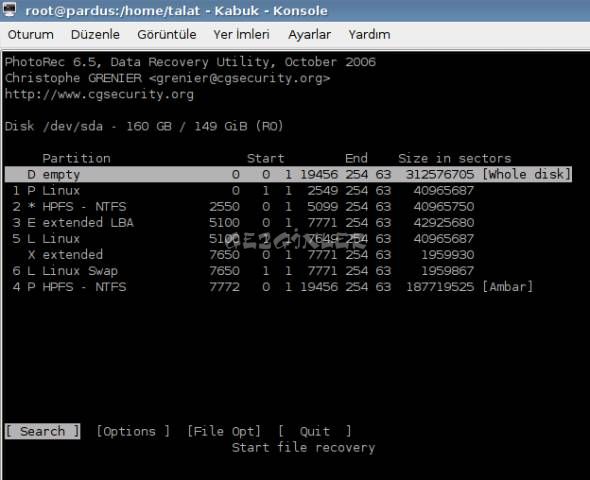Screen dimensions: 590x480
Task: Click the 'PhotoRec 6.5, Data Recovery Utility' line
Action: click(190, 62)
